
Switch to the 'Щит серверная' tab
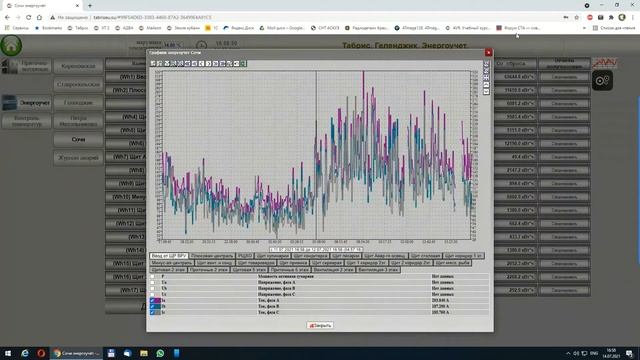[x=327, y=263]
